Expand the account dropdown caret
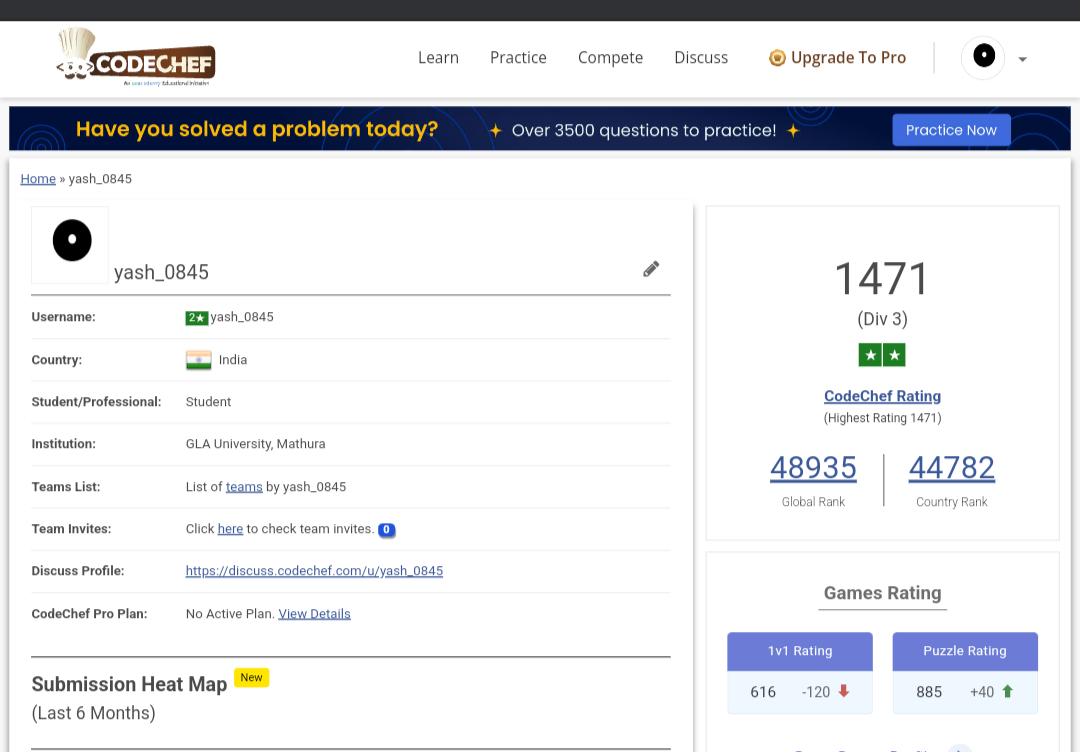 point(1022,59)
